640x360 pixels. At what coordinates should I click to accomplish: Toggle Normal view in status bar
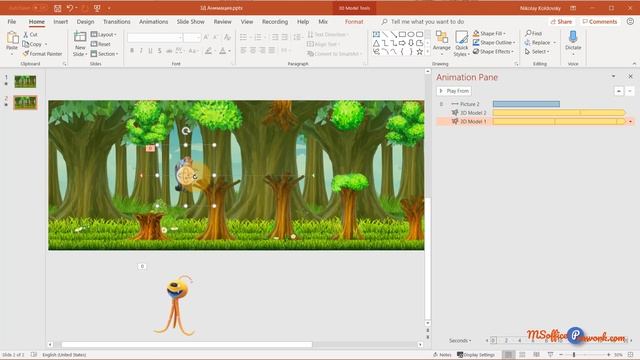point(508,355)
